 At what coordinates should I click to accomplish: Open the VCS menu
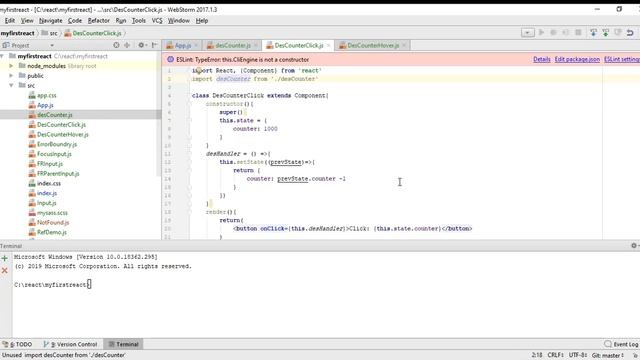pyautogui.click(x=157, y=20)
